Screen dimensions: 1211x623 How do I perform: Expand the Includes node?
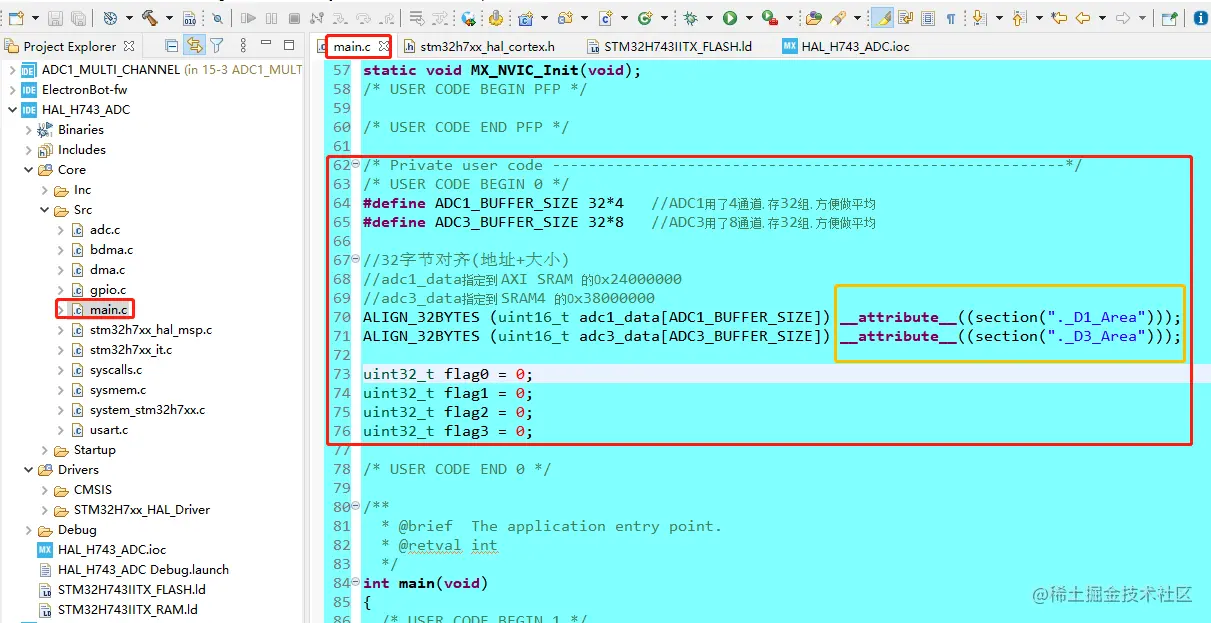coord(27,150)
